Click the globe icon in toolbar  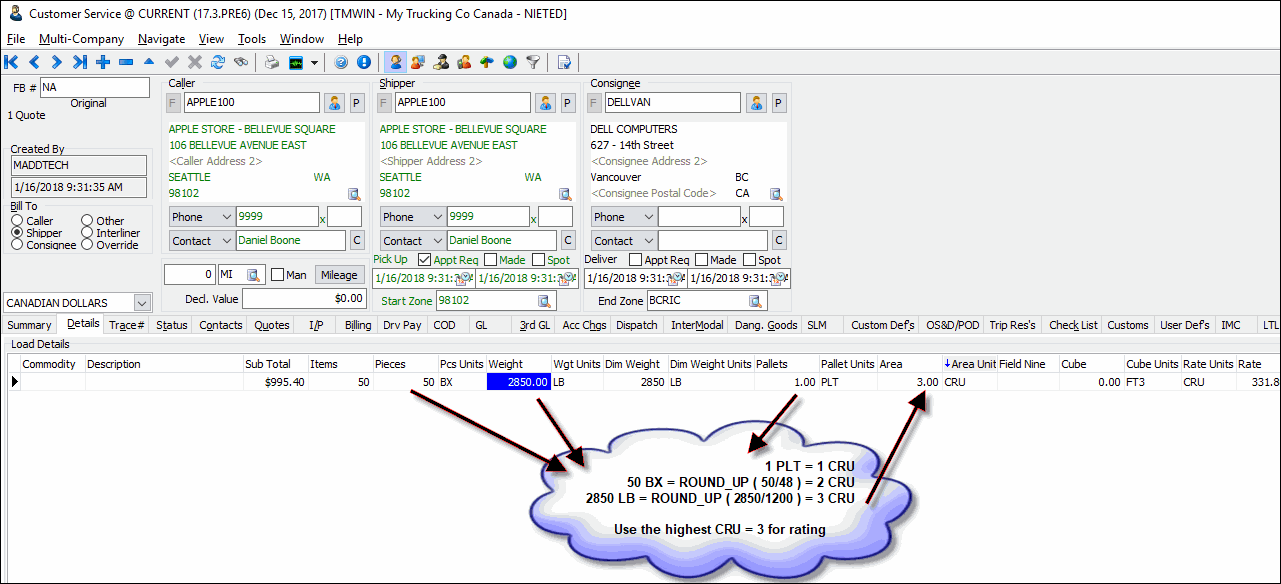(x=510, y=62)
